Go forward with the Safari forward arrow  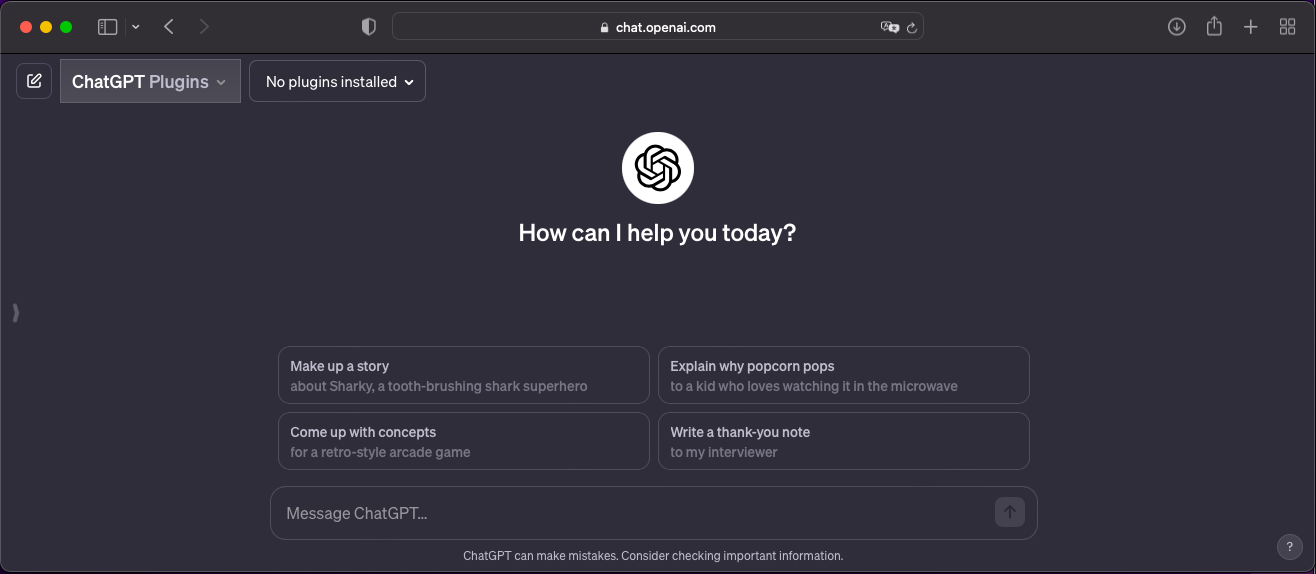coord(204,27)
